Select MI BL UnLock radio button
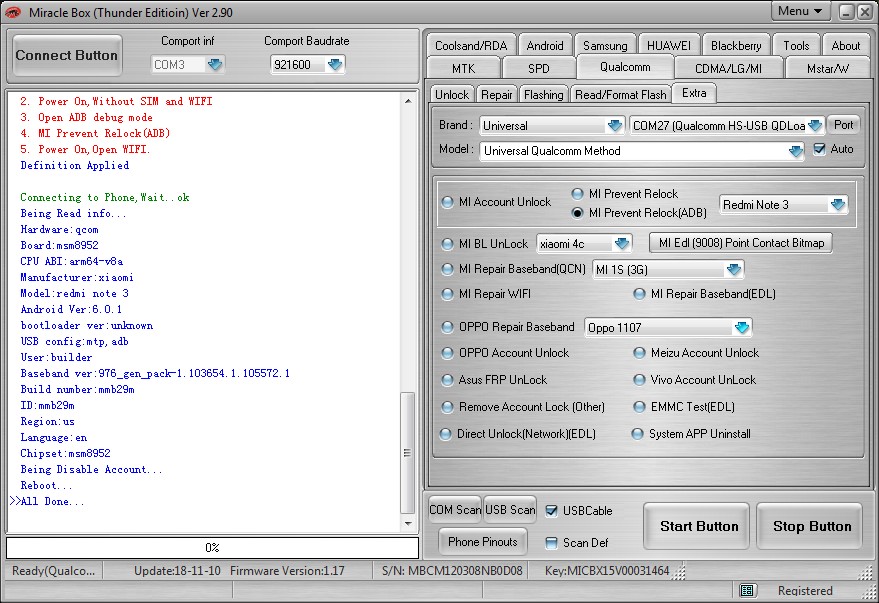 point(447,244)
